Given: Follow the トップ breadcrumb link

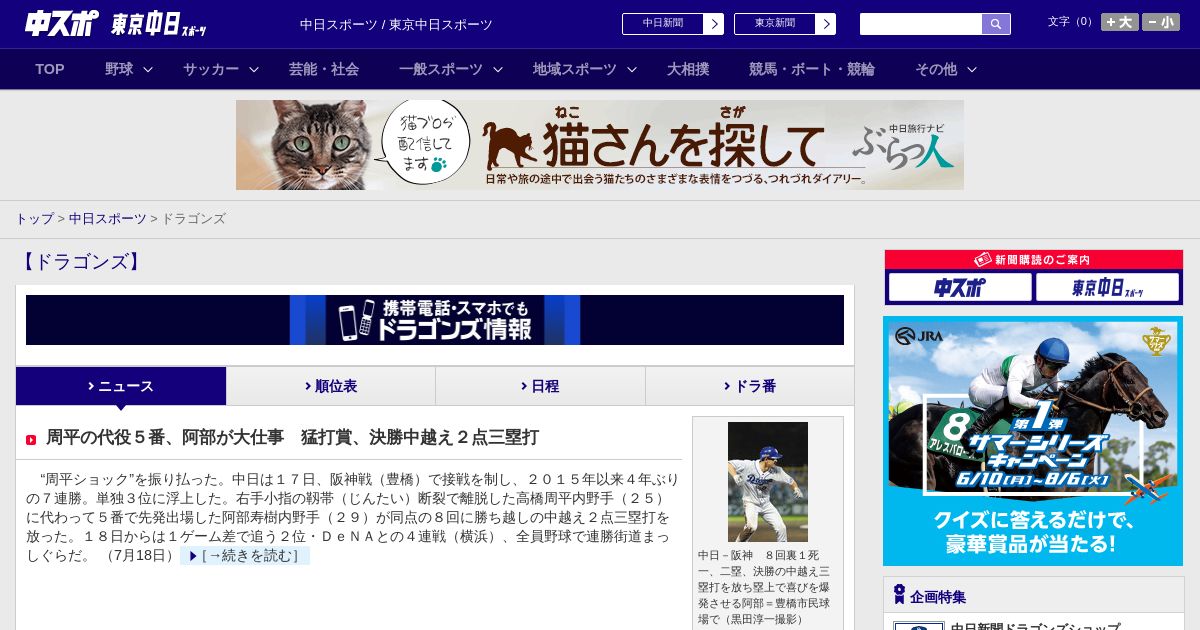Looking at the screenshot, I should (35, 218).
